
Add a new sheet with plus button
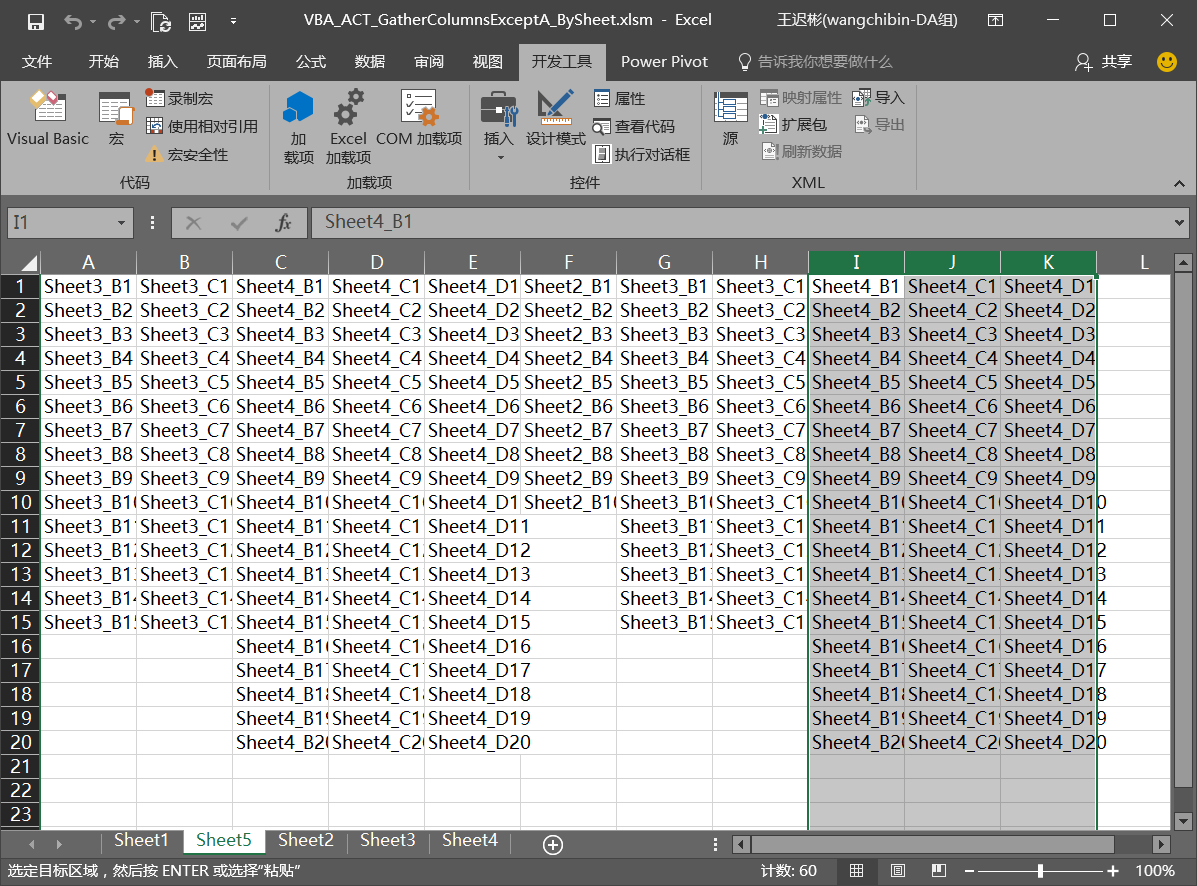pos(553,845)
